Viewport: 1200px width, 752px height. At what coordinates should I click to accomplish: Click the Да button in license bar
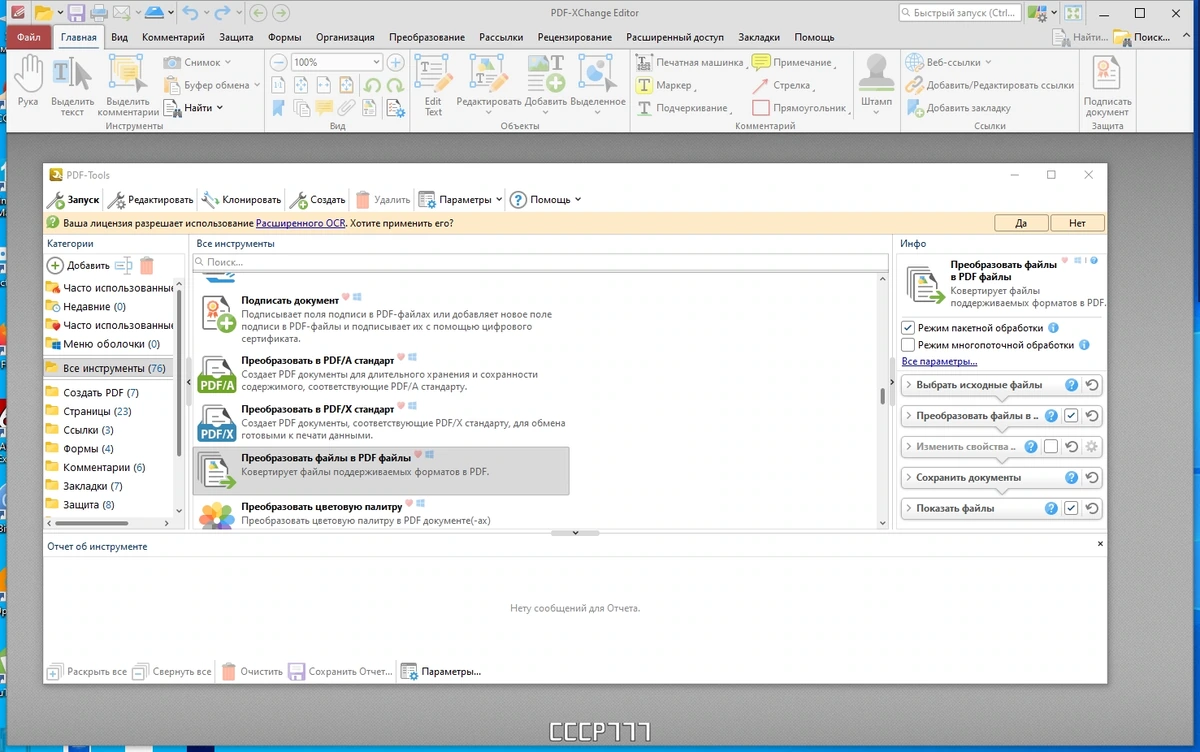pos(1021,223)
